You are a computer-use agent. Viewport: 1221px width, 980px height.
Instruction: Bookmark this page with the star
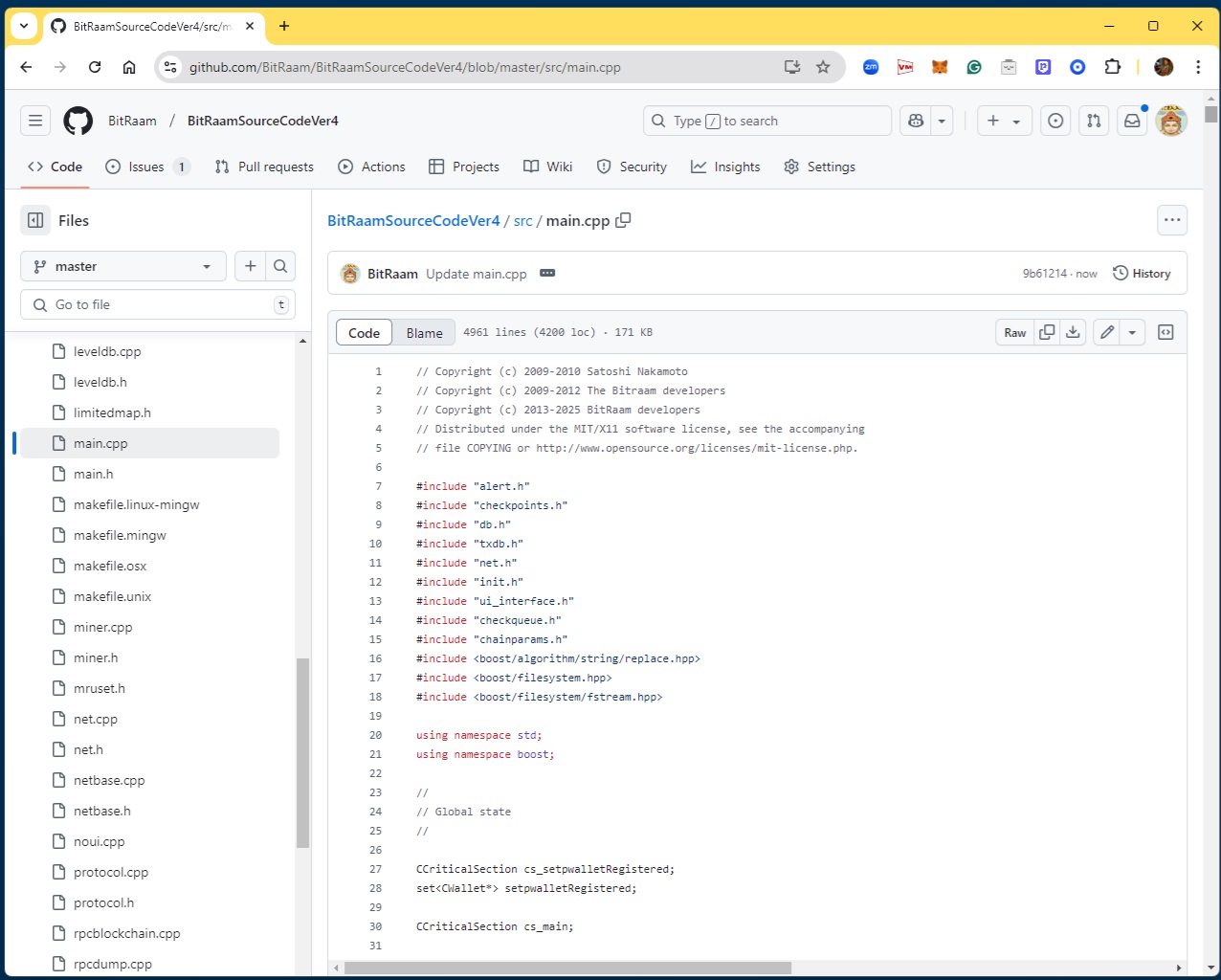(823, 67)
